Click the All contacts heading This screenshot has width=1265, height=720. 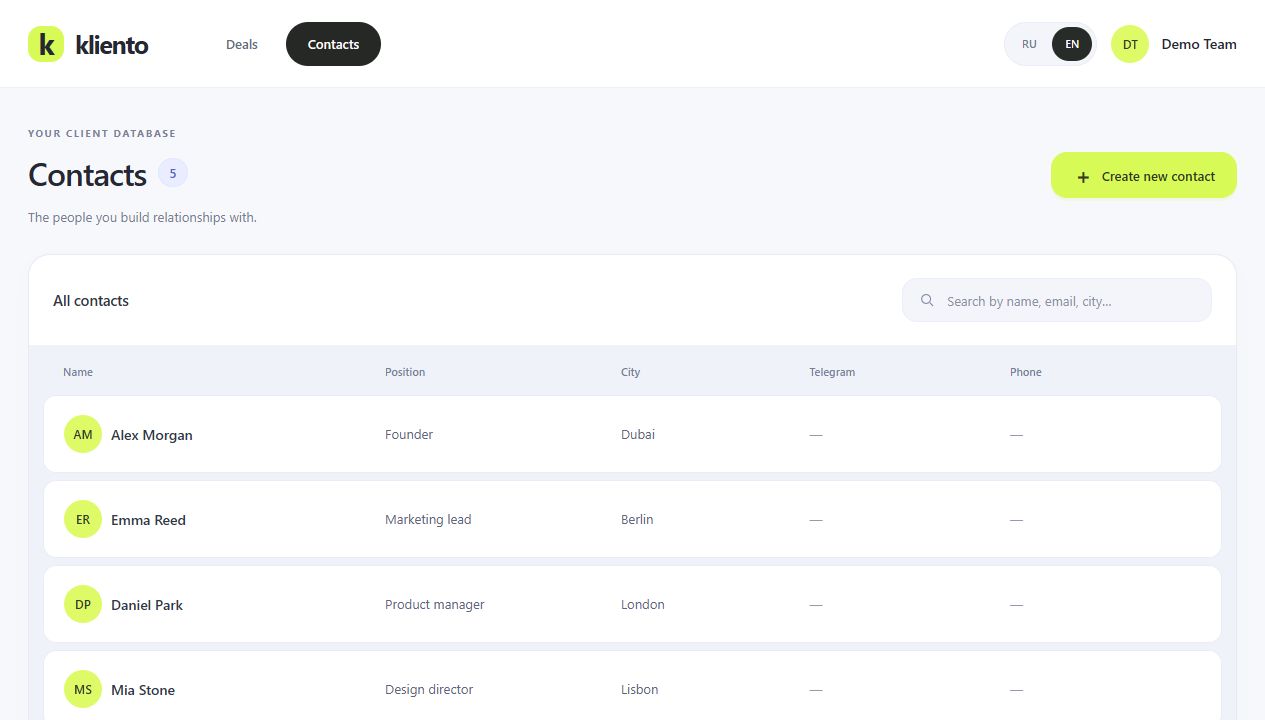tap(91, 300)
